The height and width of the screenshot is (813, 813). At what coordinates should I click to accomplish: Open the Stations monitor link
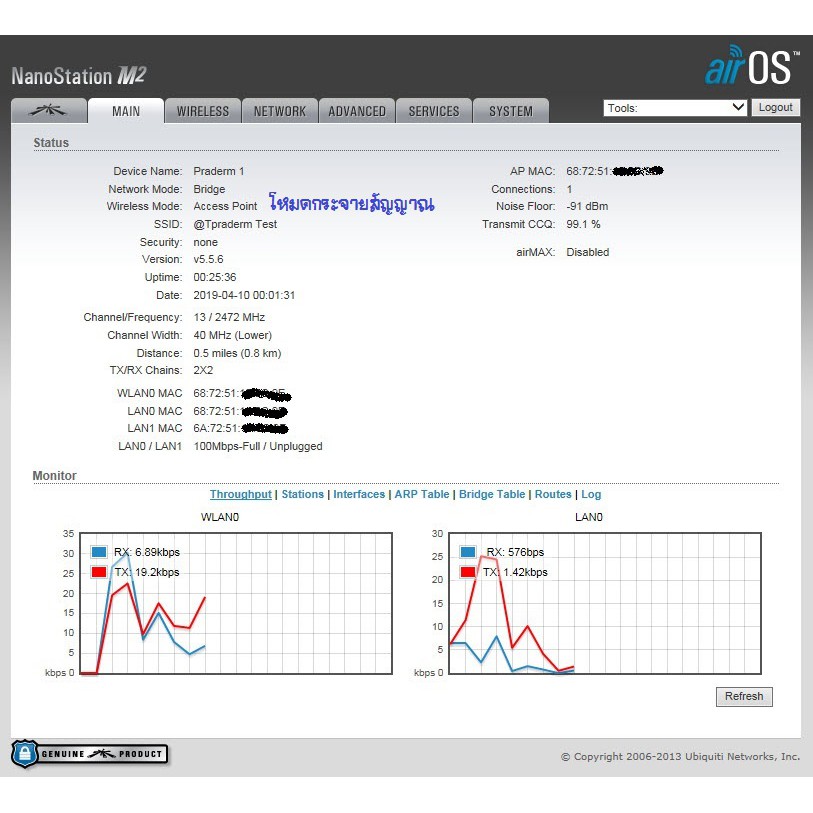tap(302, 494)
